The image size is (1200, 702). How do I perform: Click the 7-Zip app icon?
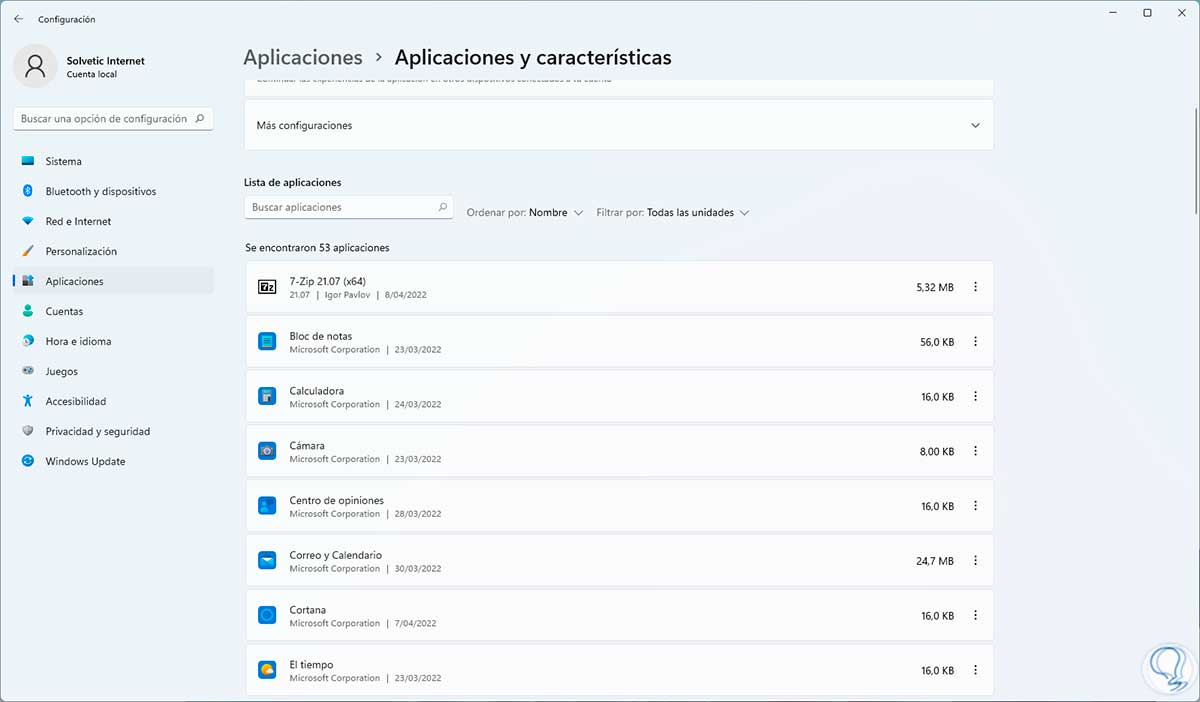click(267, 287)
